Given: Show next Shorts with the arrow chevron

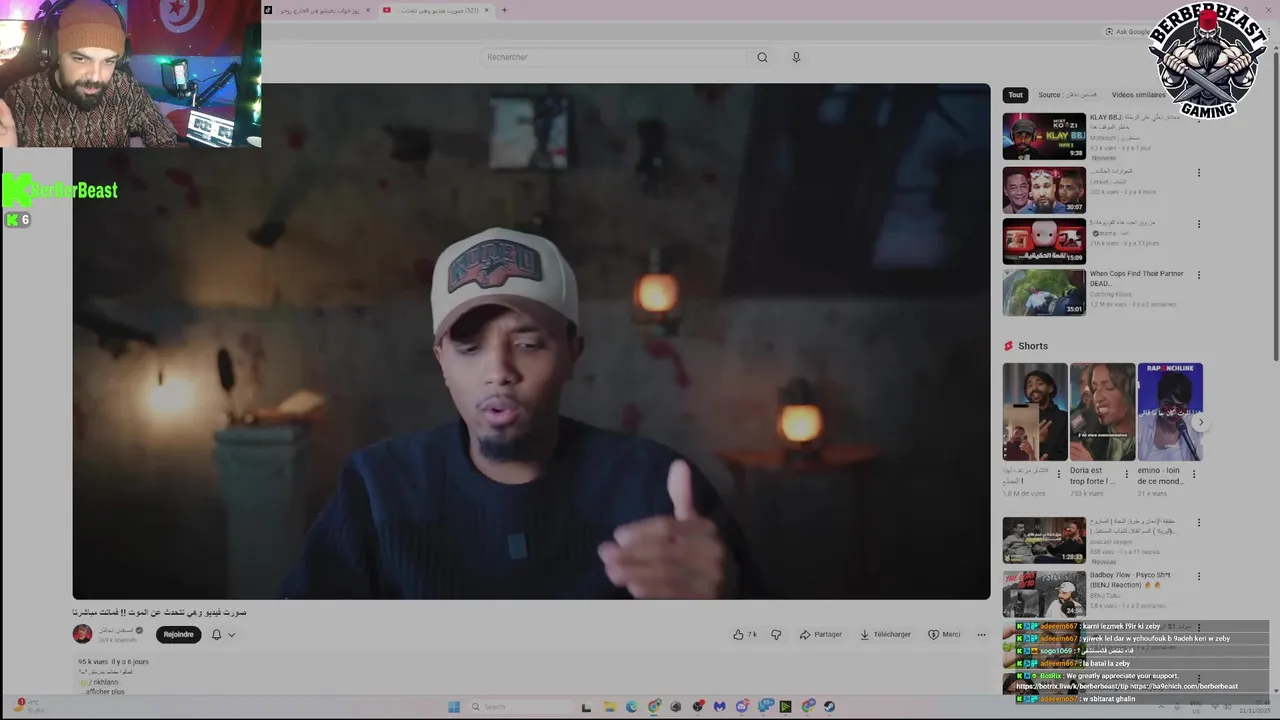Looking at the screenshot, I should click(x=1200, y=422).
